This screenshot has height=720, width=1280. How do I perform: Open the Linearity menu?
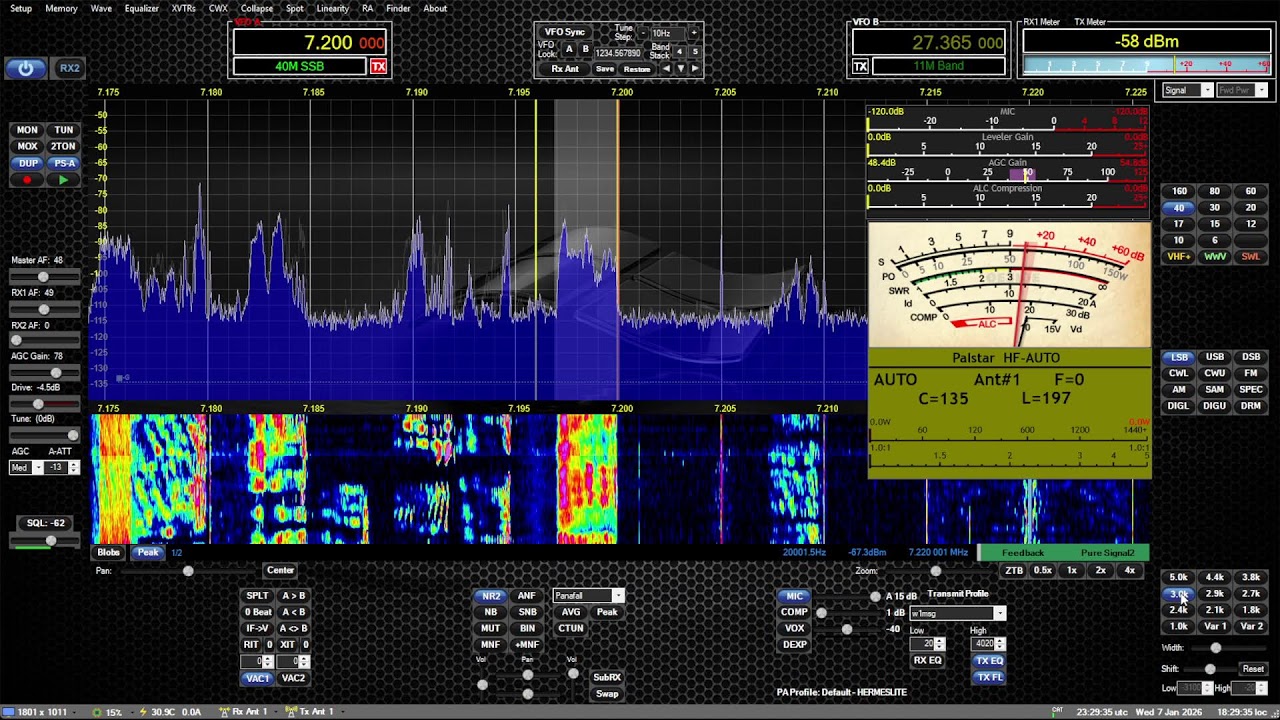[x=332, y=8]
